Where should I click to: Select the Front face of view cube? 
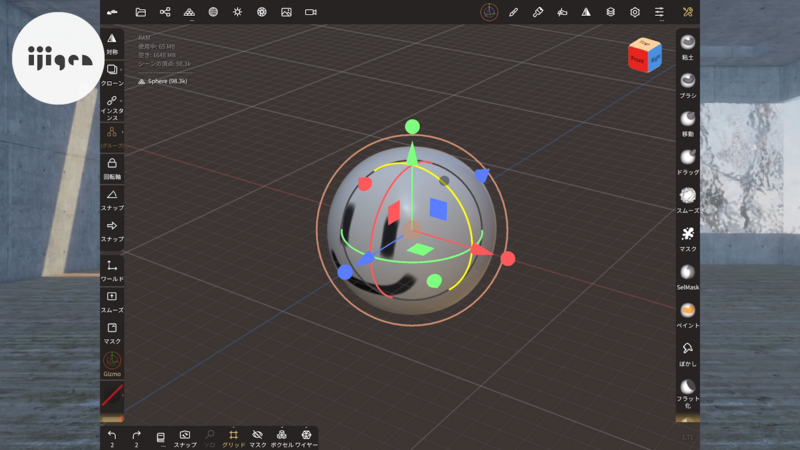click(637, 59)
